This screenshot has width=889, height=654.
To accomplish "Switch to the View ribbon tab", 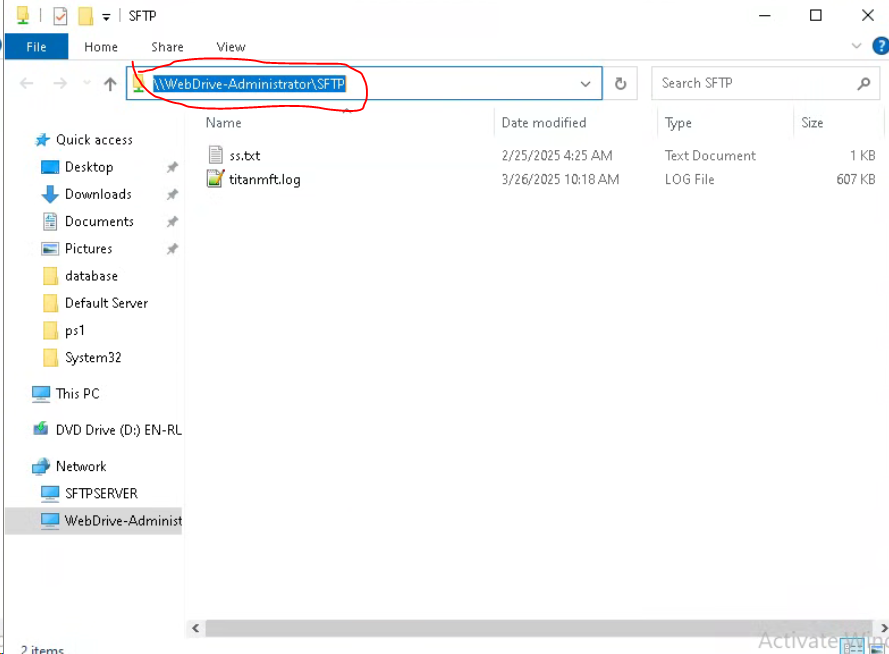I will 230,47.
